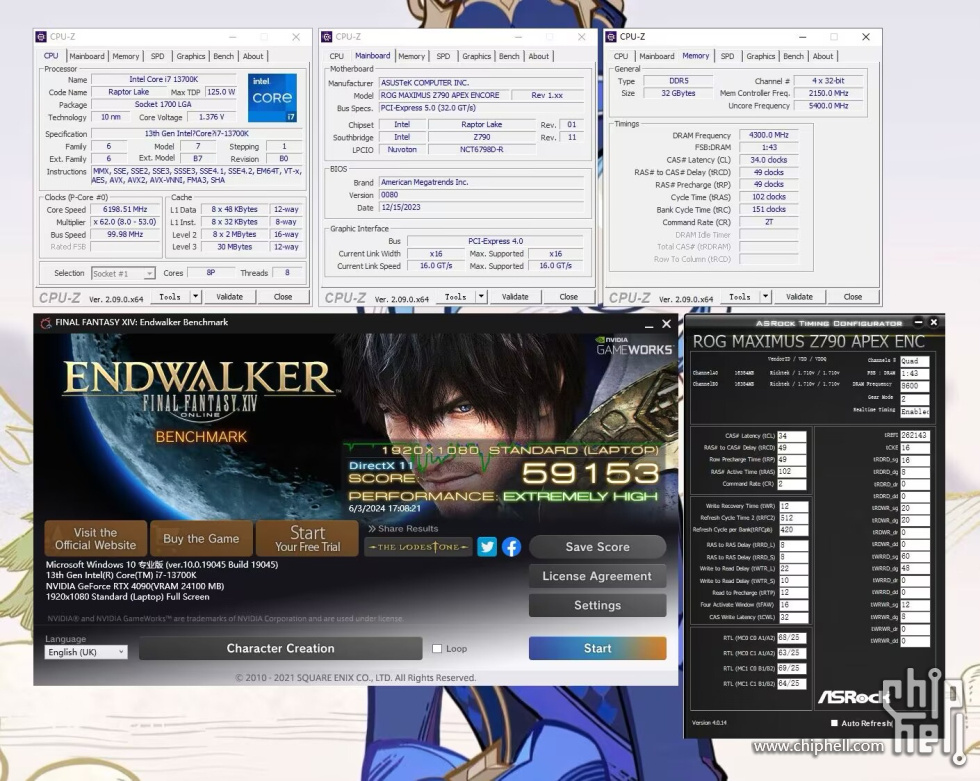Click the CPU-Z icon in the Mainboard window title bar

[326, 37]
